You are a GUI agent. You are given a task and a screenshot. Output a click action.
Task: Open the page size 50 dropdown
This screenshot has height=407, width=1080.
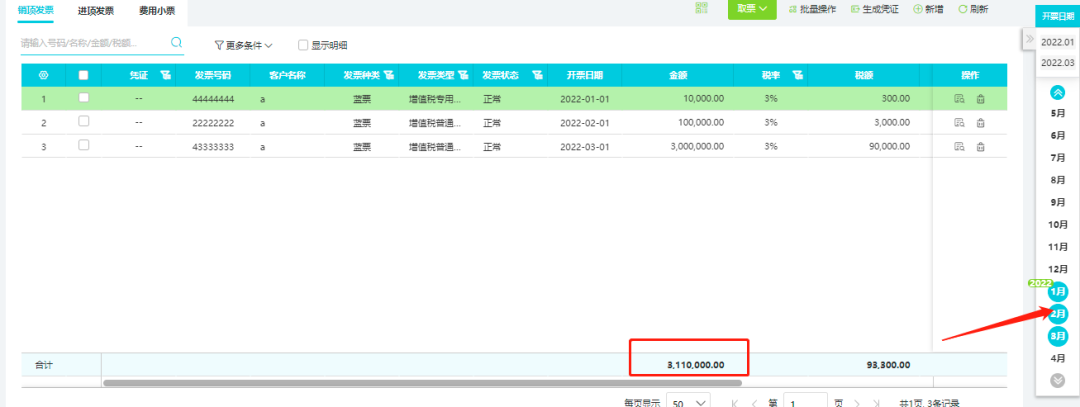(x=688, y=401)
